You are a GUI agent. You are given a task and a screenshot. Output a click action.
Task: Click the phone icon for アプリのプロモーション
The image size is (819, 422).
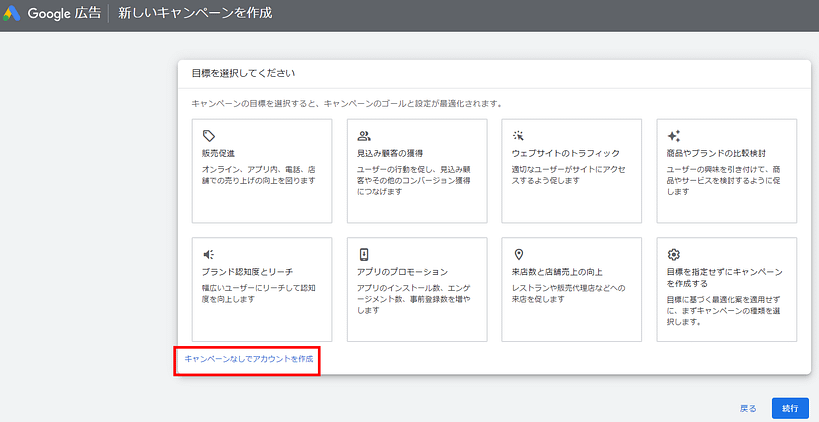coord(364,254)
